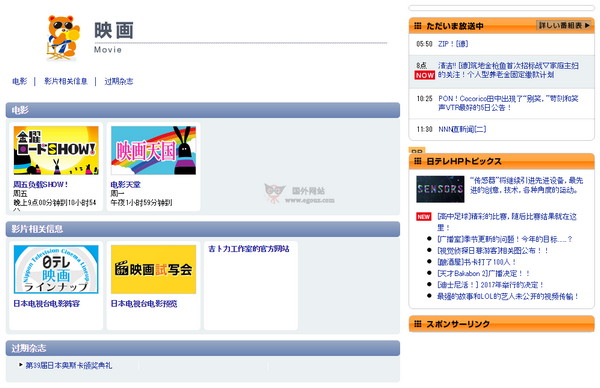Open the 电影 navigation link
This screenshot has height=388, width=600.
point(20,81)
